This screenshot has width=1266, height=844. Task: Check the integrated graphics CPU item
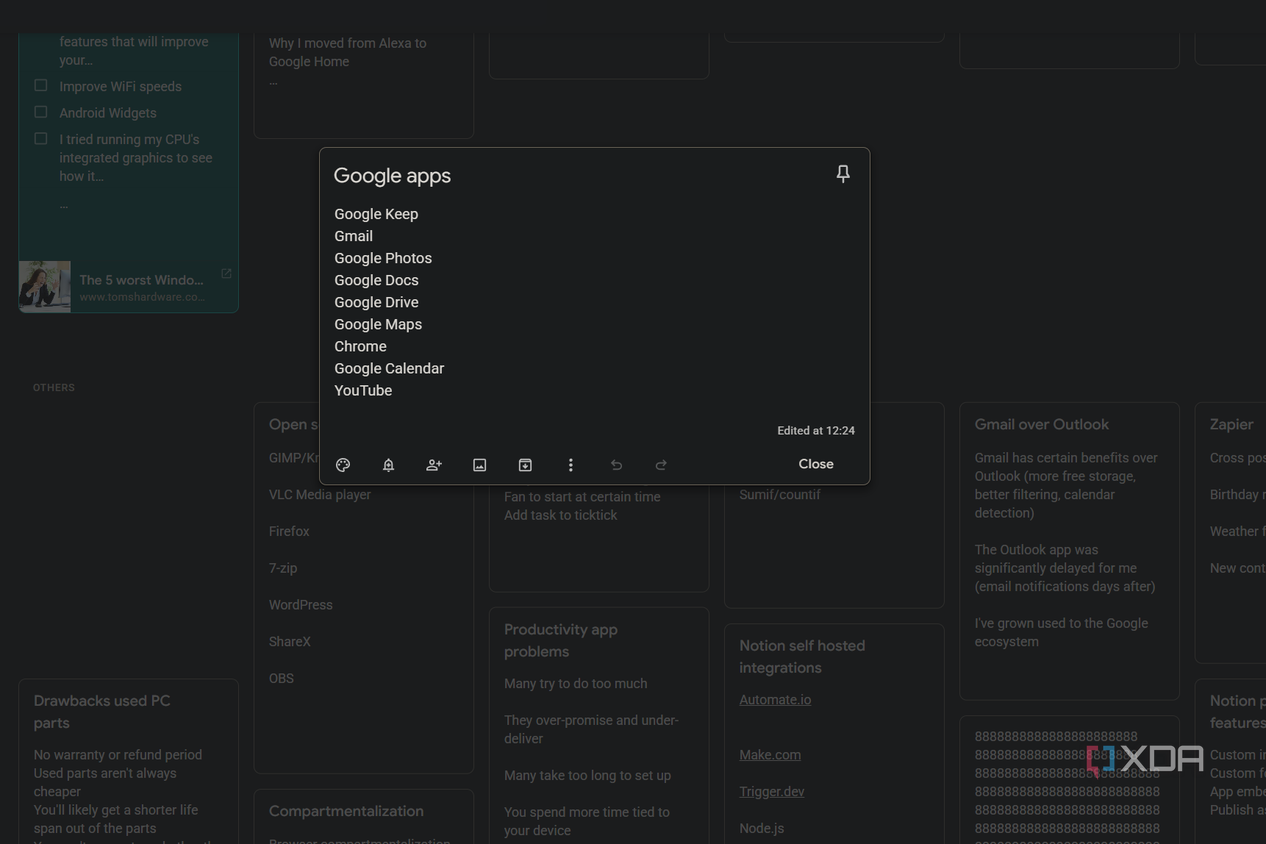(x=41, y=139)
